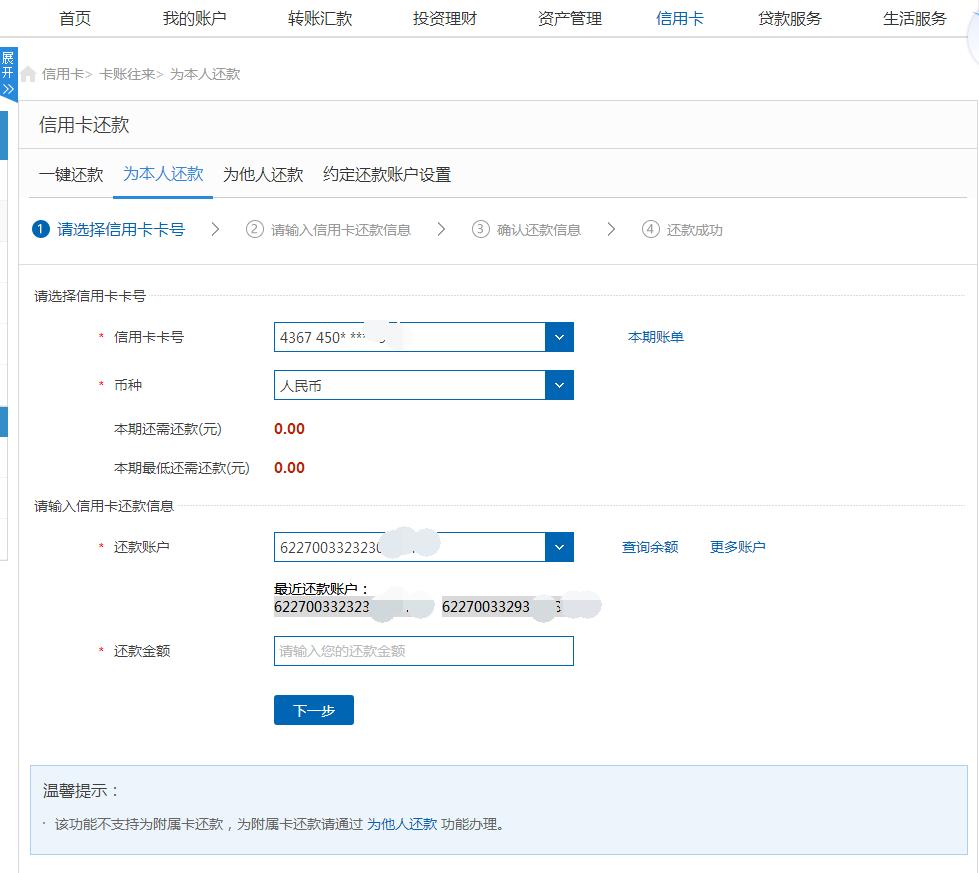
Task: Select 生活服务 in the navigation bar
Action: 914,17
